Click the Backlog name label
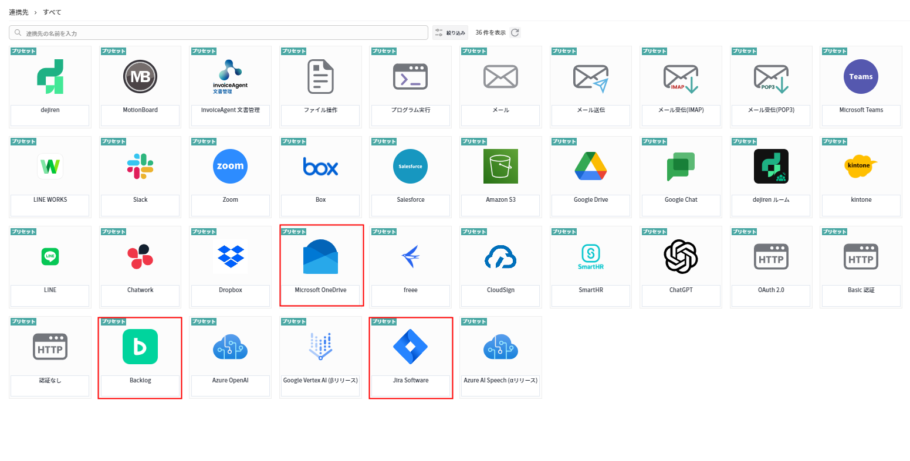The image size is (910, 461). click(x=140, y=380)
